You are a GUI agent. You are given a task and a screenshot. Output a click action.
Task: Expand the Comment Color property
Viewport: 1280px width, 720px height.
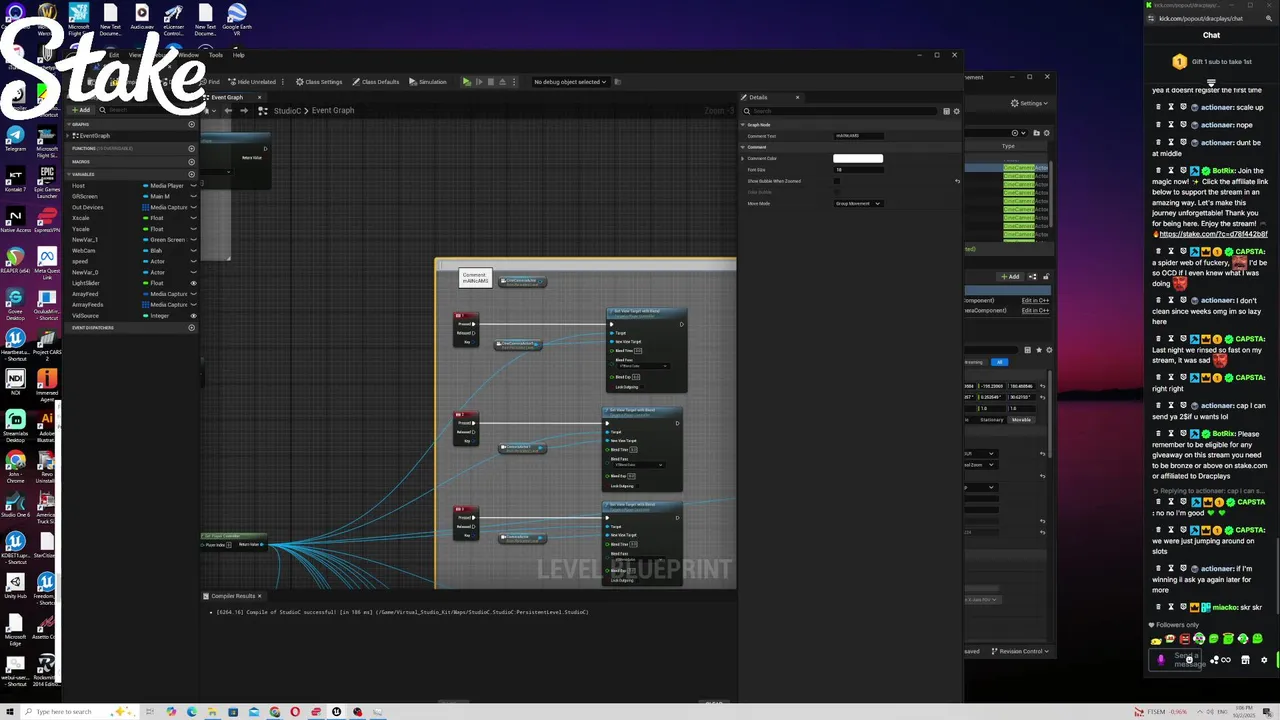[743, 158]
